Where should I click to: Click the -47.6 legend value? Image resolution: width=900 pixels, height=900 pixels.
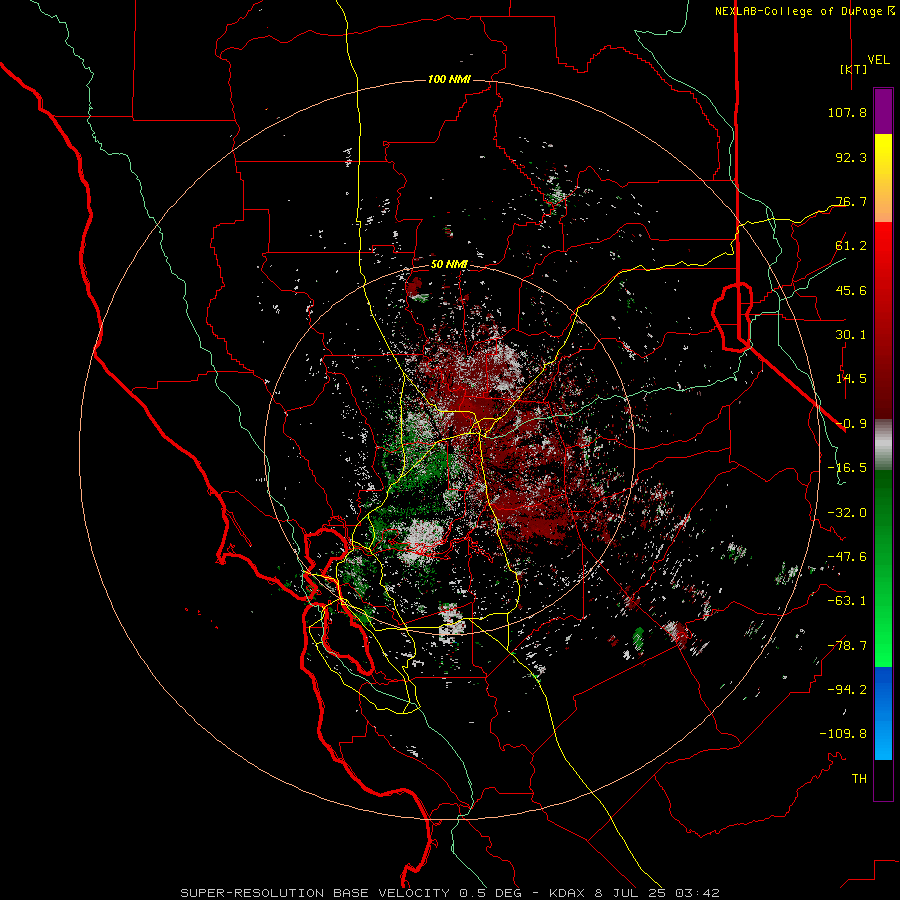(x=847, y=557)
